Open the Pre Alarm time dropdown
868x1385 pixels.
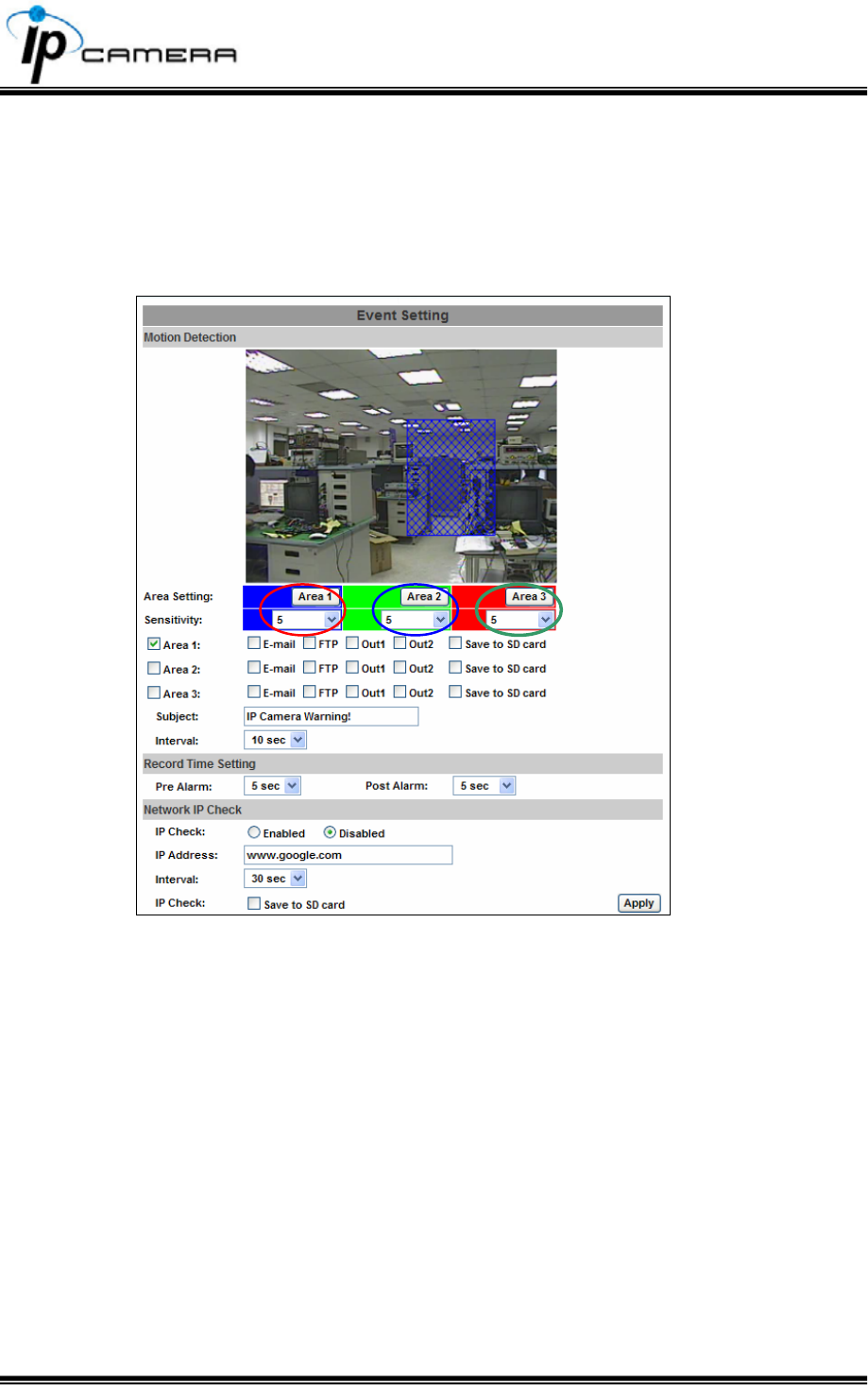coord(272,786)
